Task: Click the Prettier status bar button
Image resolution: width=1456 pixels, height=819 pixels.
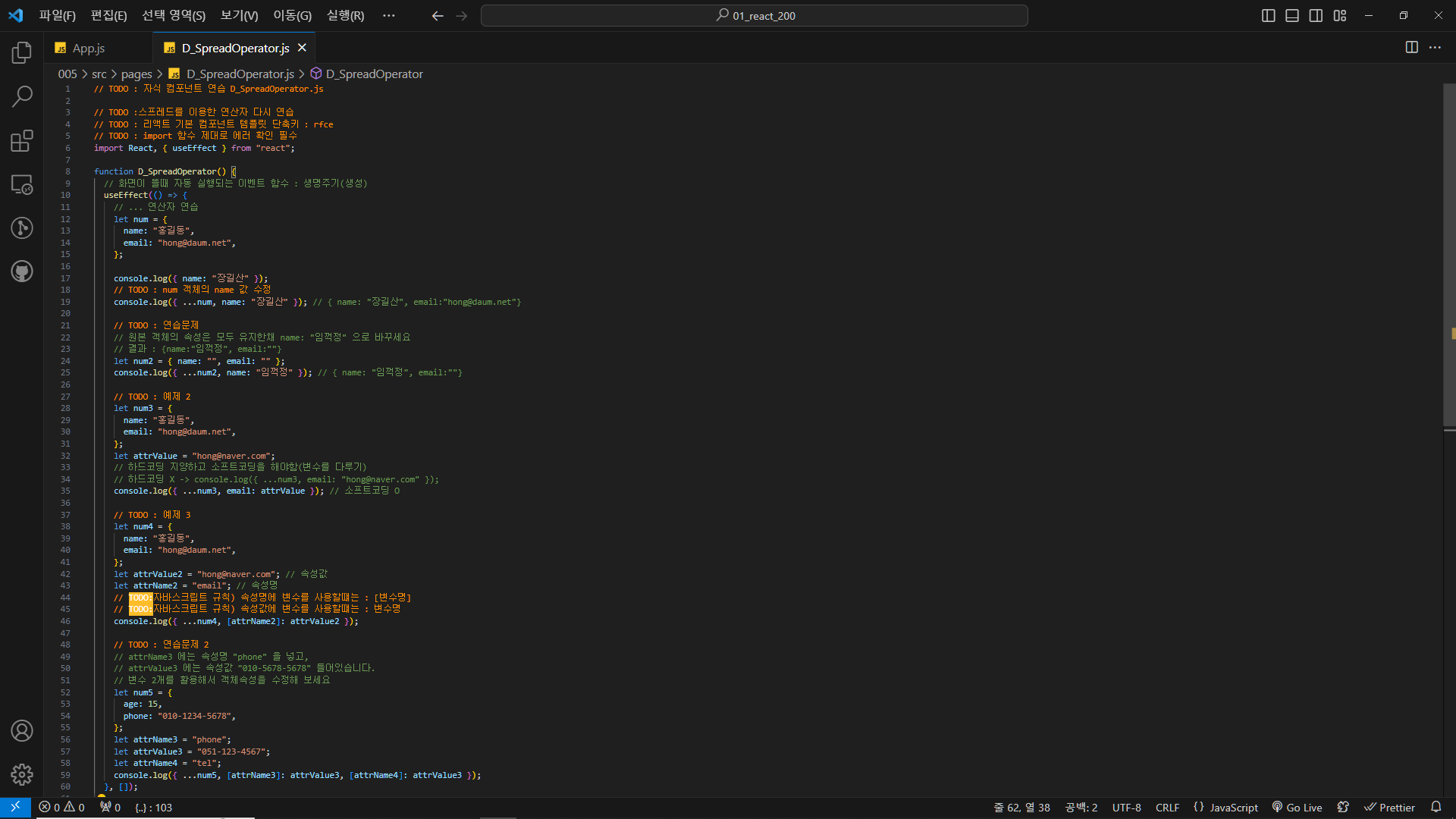Action: coord(1389,808)
